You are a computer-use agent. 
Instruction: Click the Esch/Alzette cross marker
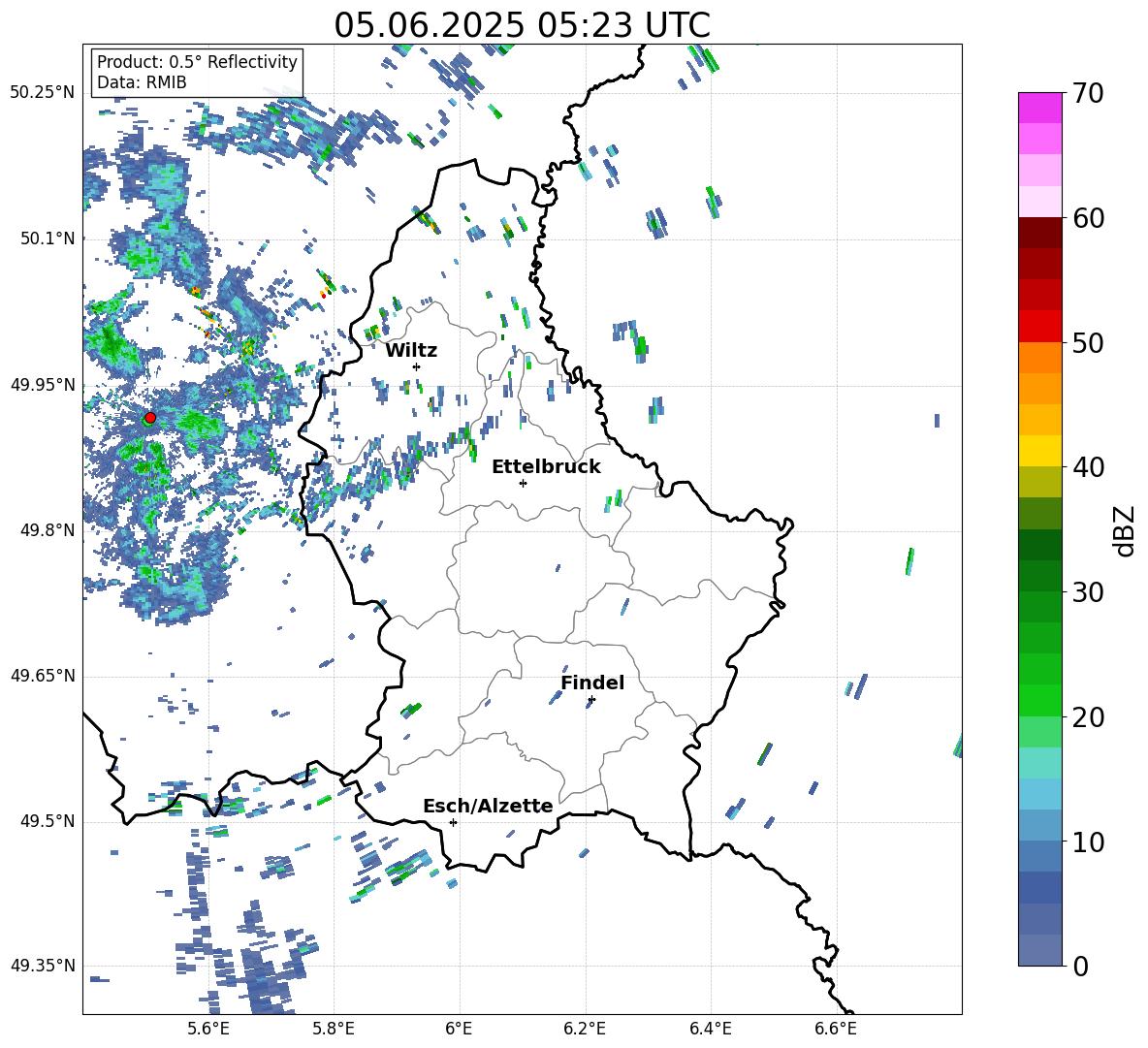click(x=453, y=822)
